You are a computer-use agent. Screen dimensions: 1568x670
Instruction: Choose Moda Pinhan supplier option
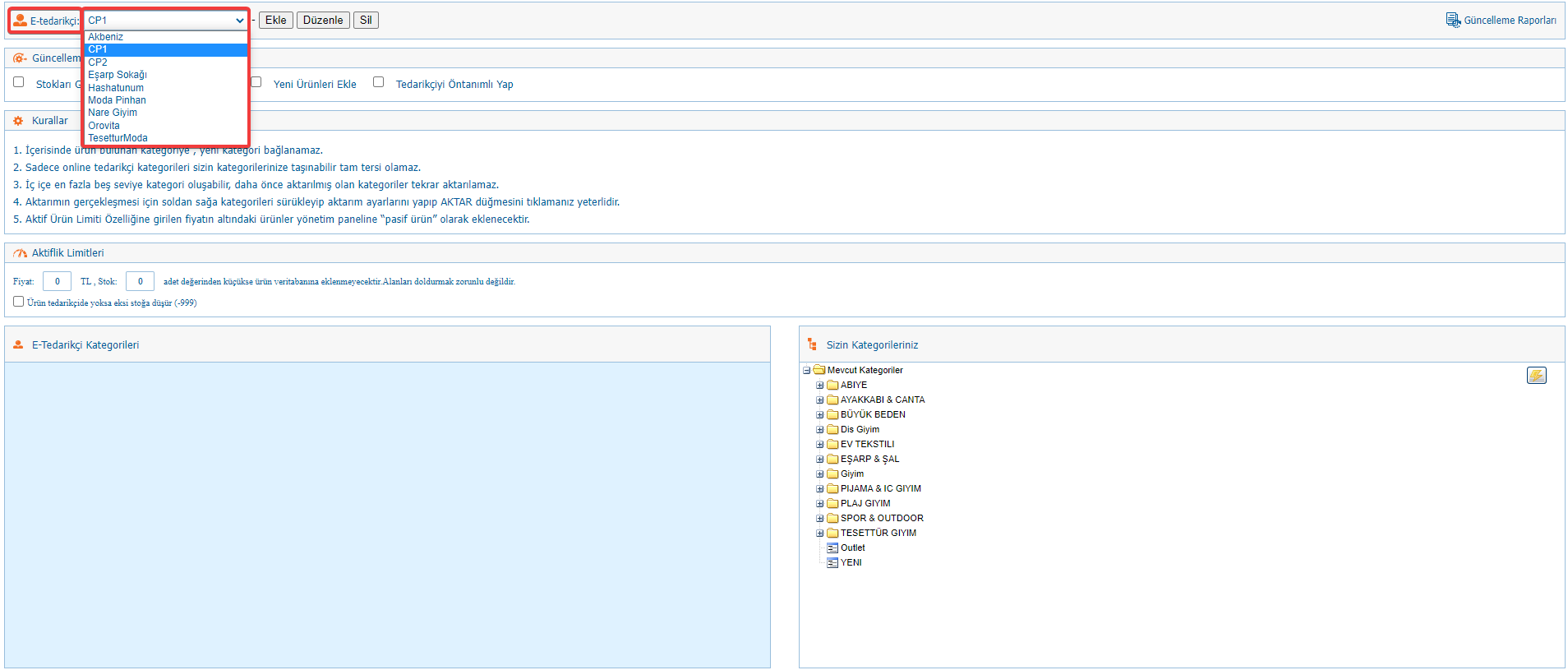pos(167,100)
